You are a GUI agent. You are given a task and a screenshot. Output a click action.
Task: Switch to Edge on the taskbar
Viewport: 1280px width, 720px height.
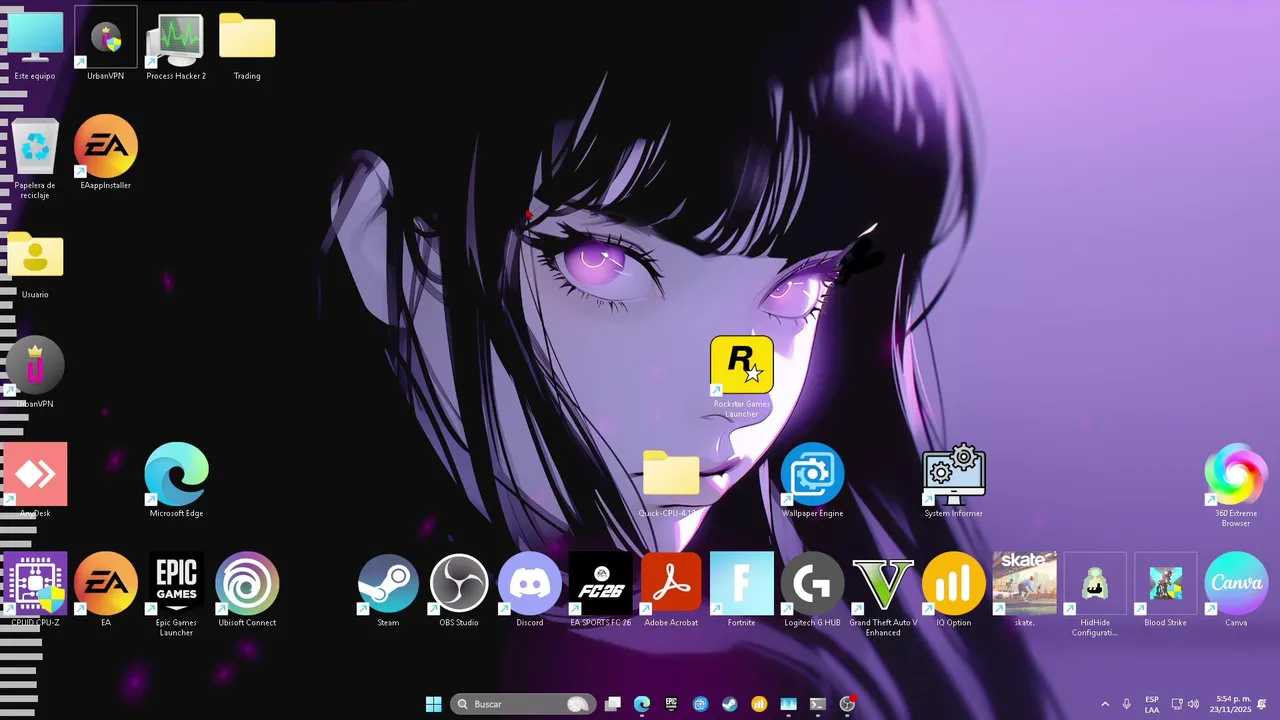click(642, 704)
